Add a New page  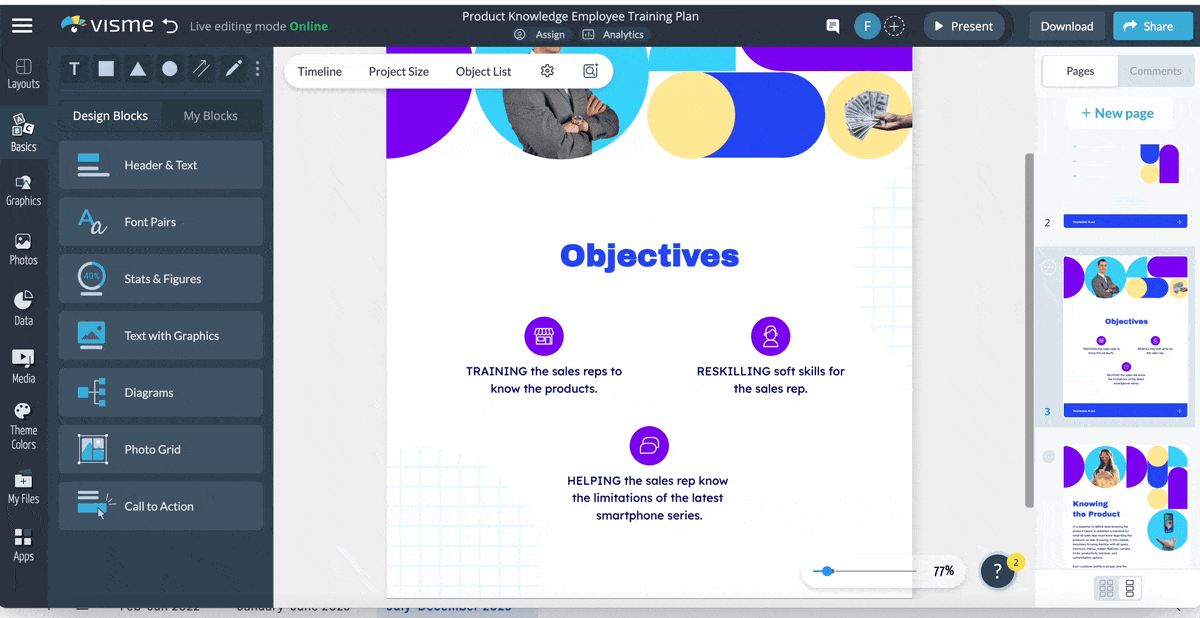pyautogui.click(x=1117, y=113)
